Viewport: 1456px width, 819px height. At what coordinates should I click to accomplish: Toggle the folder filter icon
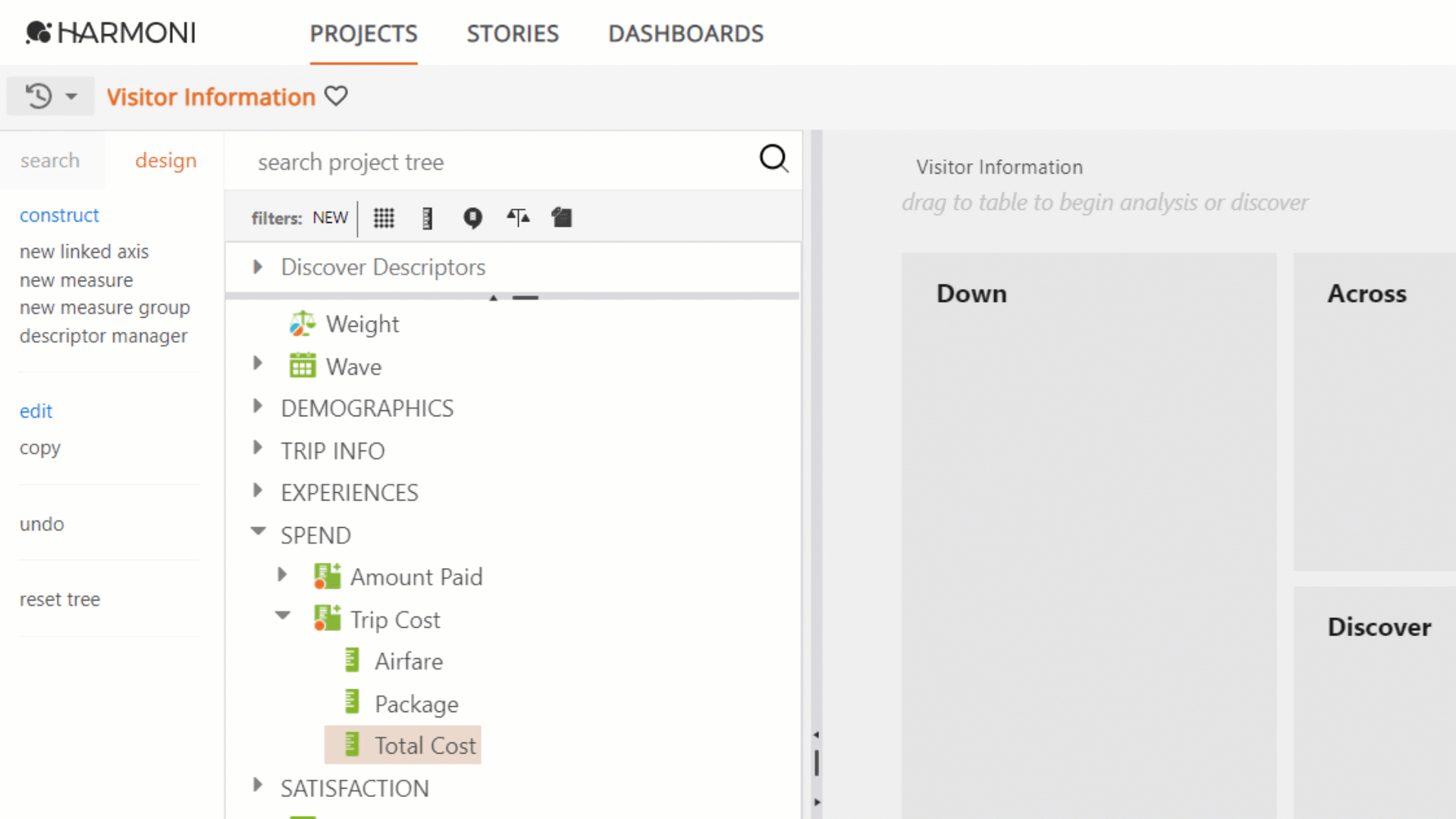click(x=562, y=218)
